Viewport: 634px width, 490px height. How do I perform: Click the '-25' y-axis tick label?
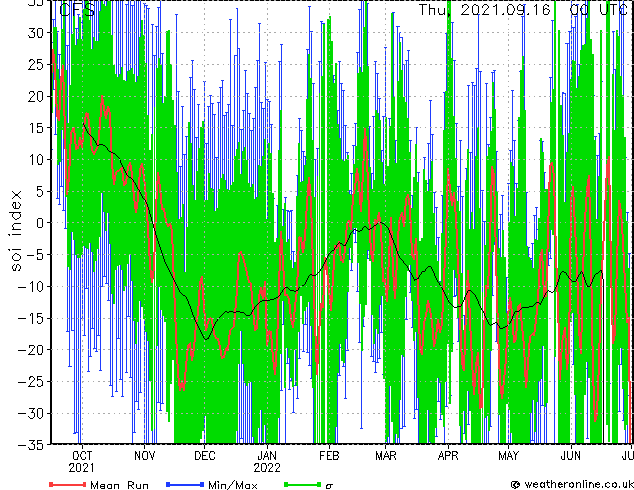pos(31,382)
